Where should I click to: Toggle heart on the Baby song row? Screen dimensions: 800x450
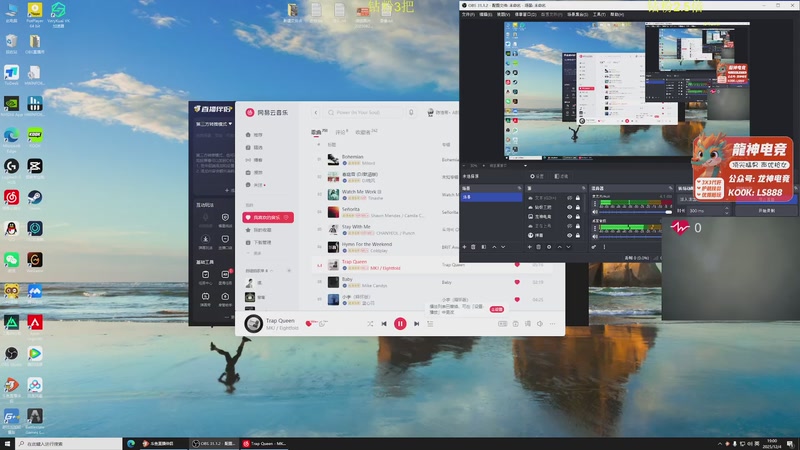(517, 282)
